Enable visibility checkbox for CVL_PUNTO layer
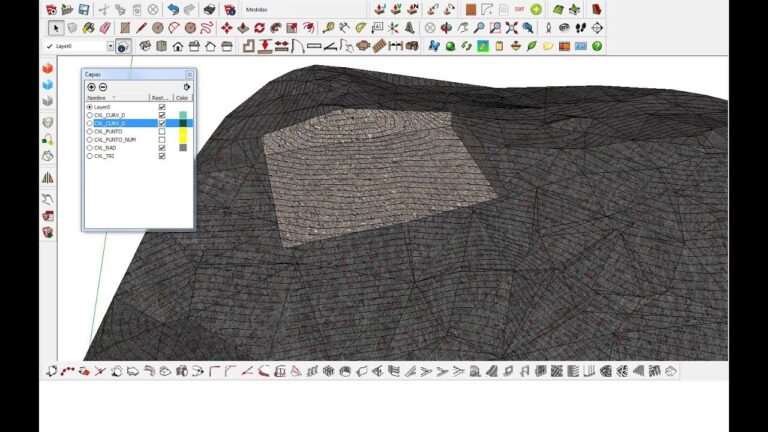Image resolution: width=768 pixels, height=432 pixels. click(162, 131)
